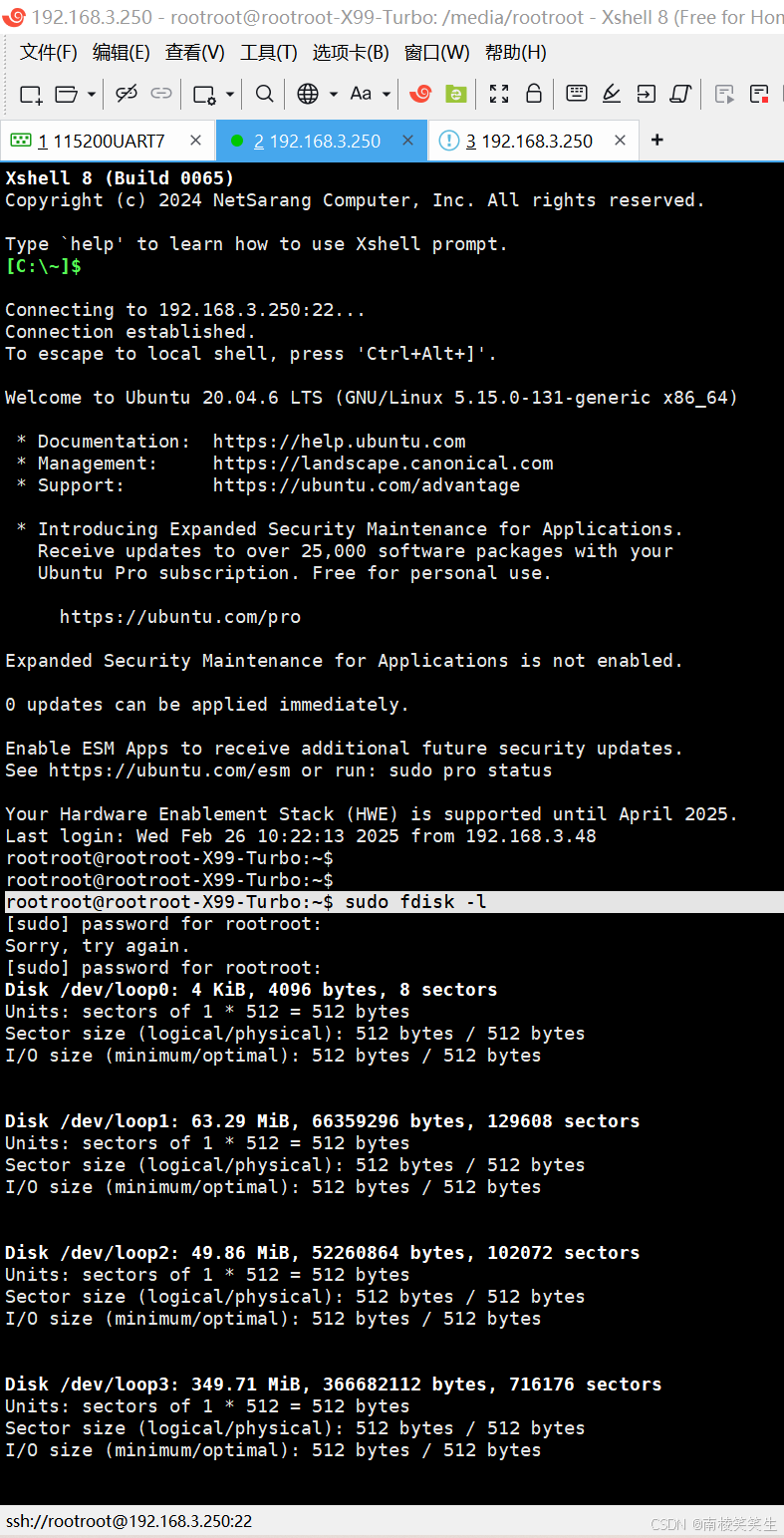Image resolution: width=784 pixels, height=1538 pixels.
Task: Click the stop logging red-square icon
Action: 759,95
